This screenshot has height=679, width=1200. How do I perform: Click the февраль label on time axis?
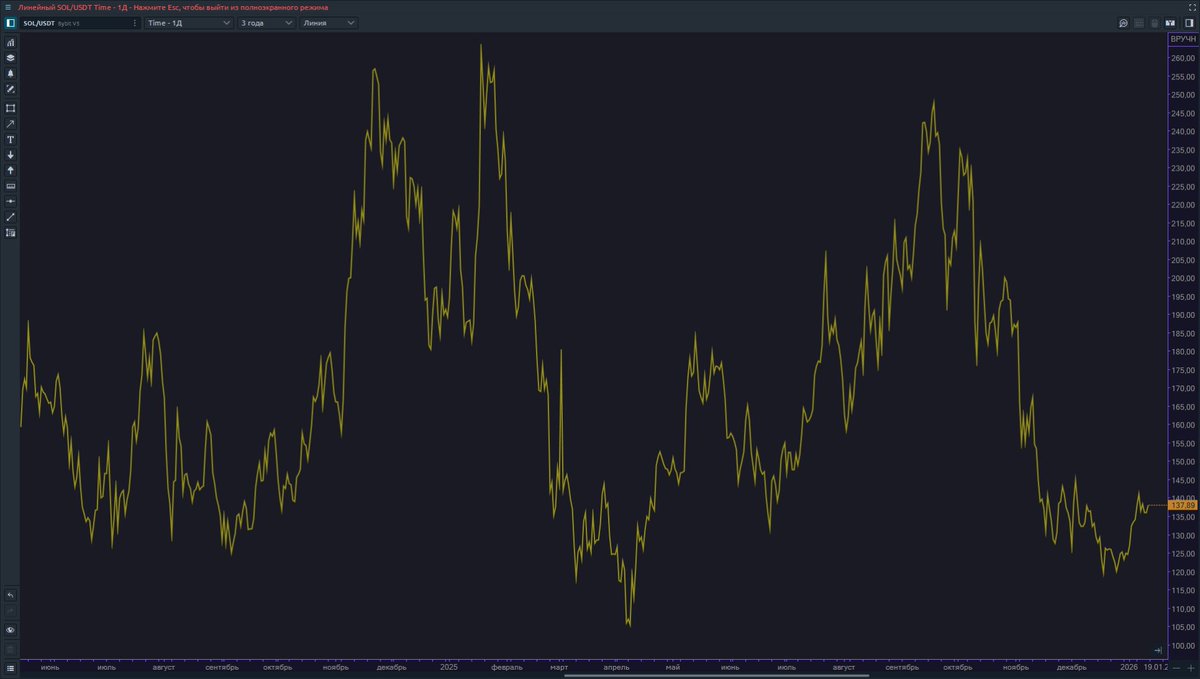click(506, 667)
